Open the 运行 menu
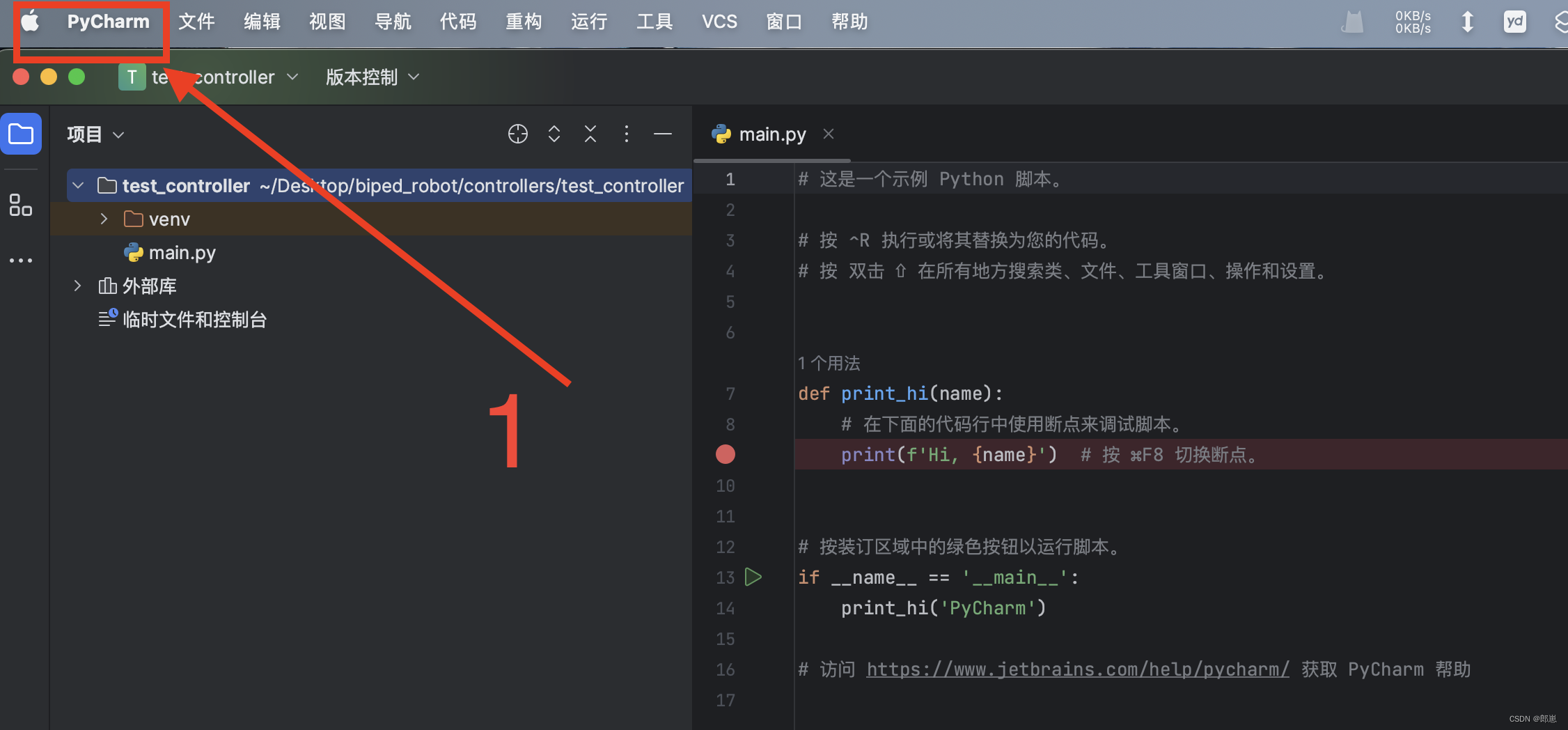Screen dimensions: 1568x730 pyautogui.click(x=589, y=22)
